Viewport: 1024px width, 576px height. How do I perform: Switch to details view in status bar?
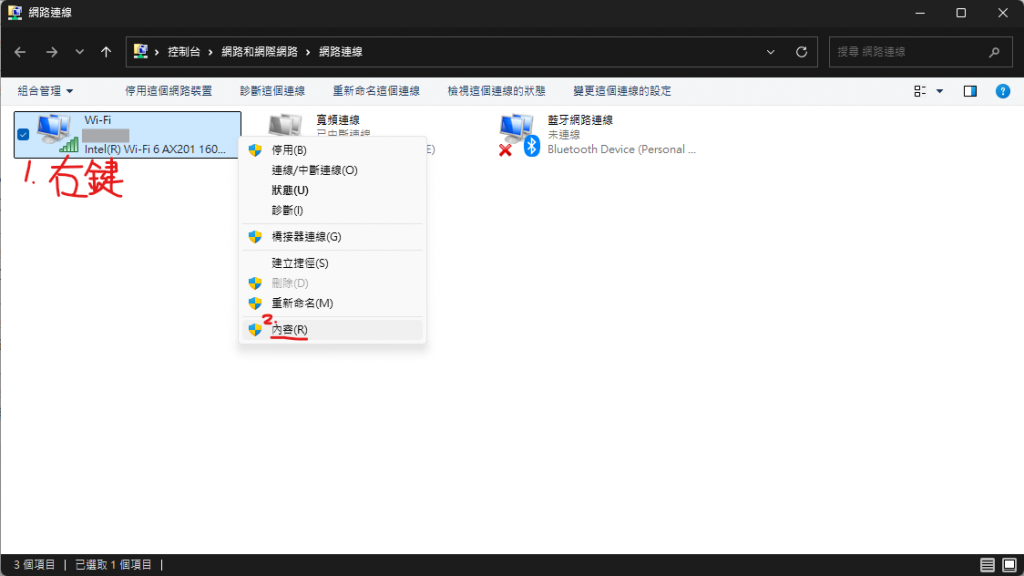pyautogui.click(x=987, y=565)
